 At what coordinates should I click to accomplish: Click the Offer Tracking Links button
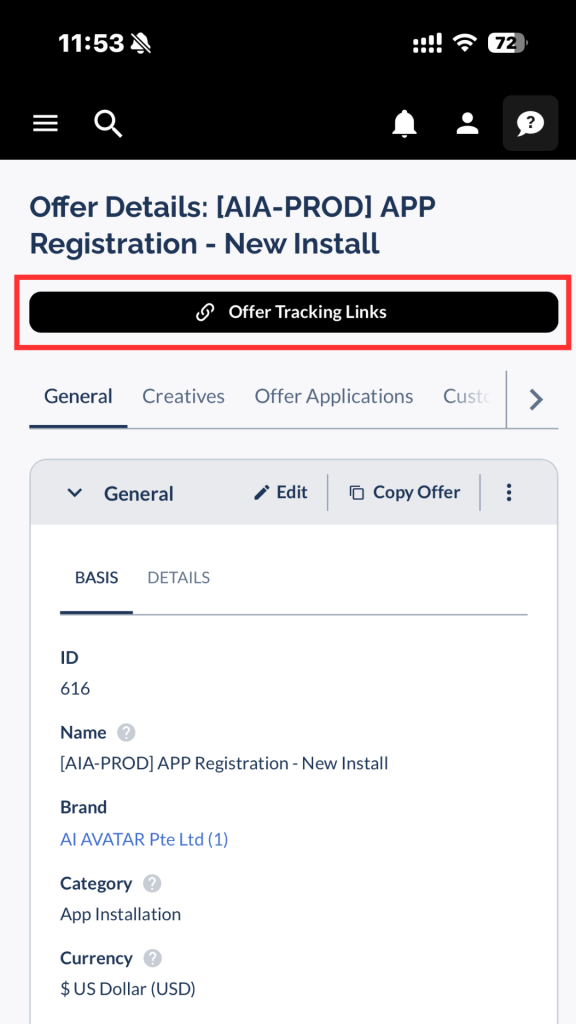294,312
